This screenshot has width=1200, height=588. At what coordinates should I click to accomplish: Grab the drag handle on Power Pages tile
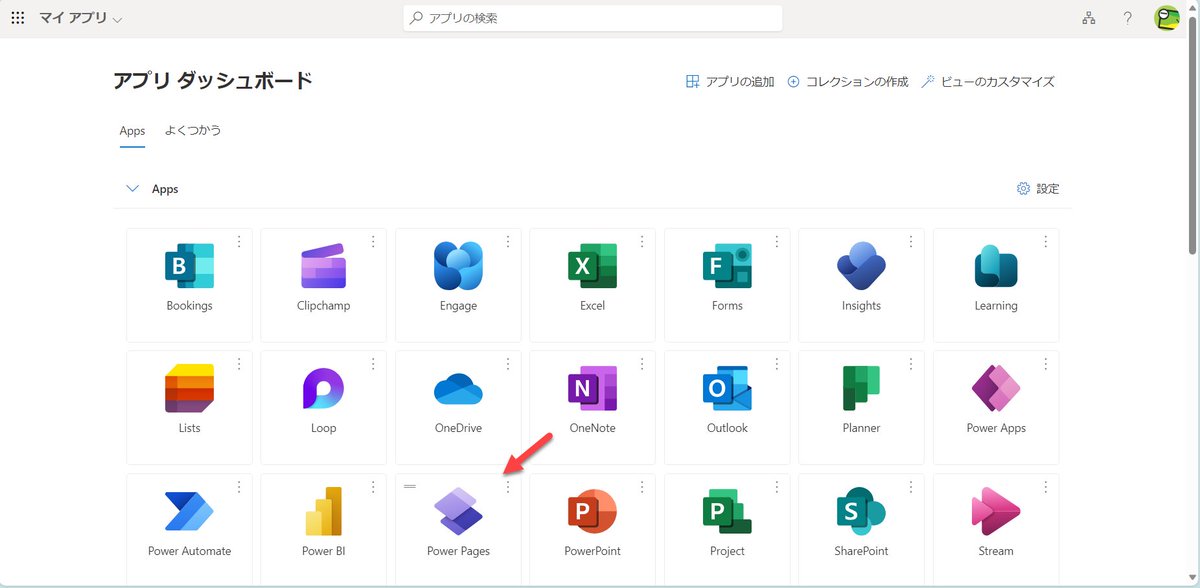(410, 486)
